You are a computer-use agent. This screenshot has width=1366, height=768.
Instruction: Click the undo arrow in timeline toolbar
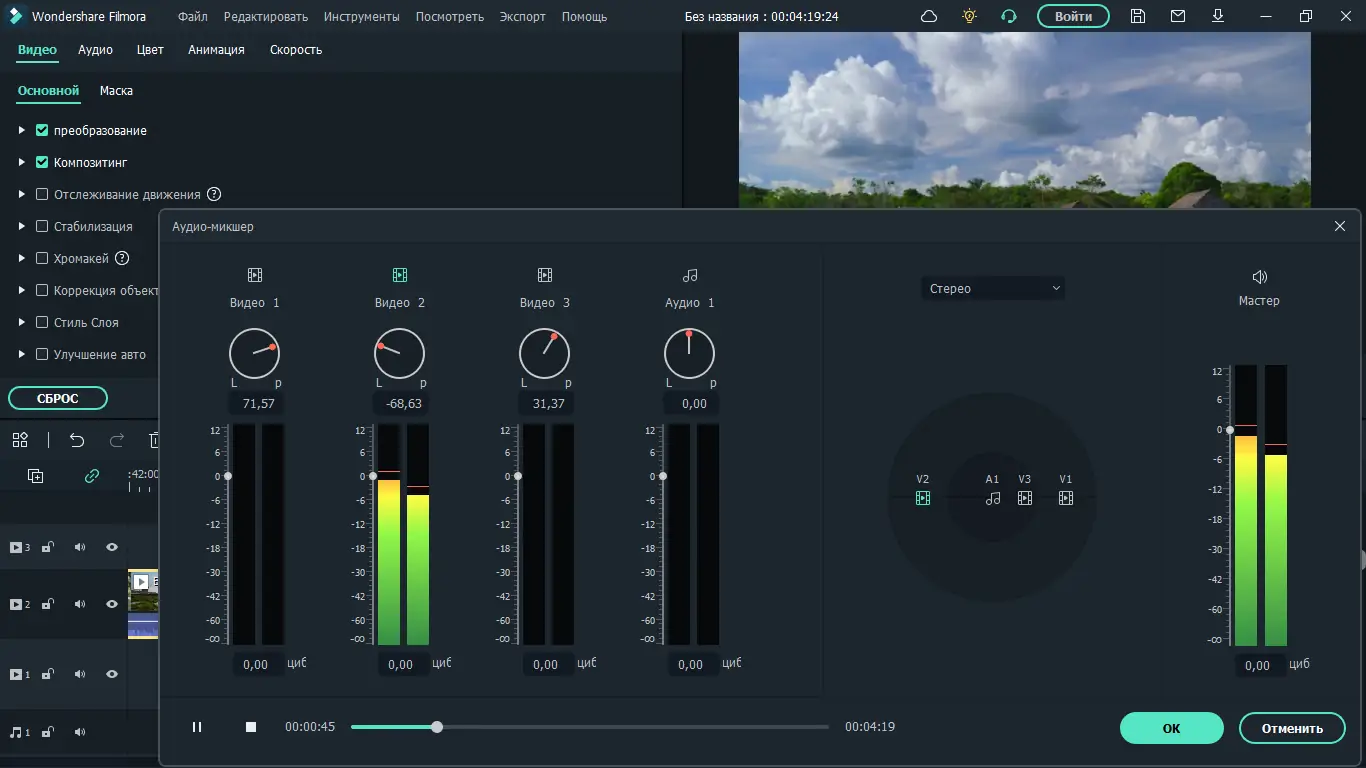77,440
